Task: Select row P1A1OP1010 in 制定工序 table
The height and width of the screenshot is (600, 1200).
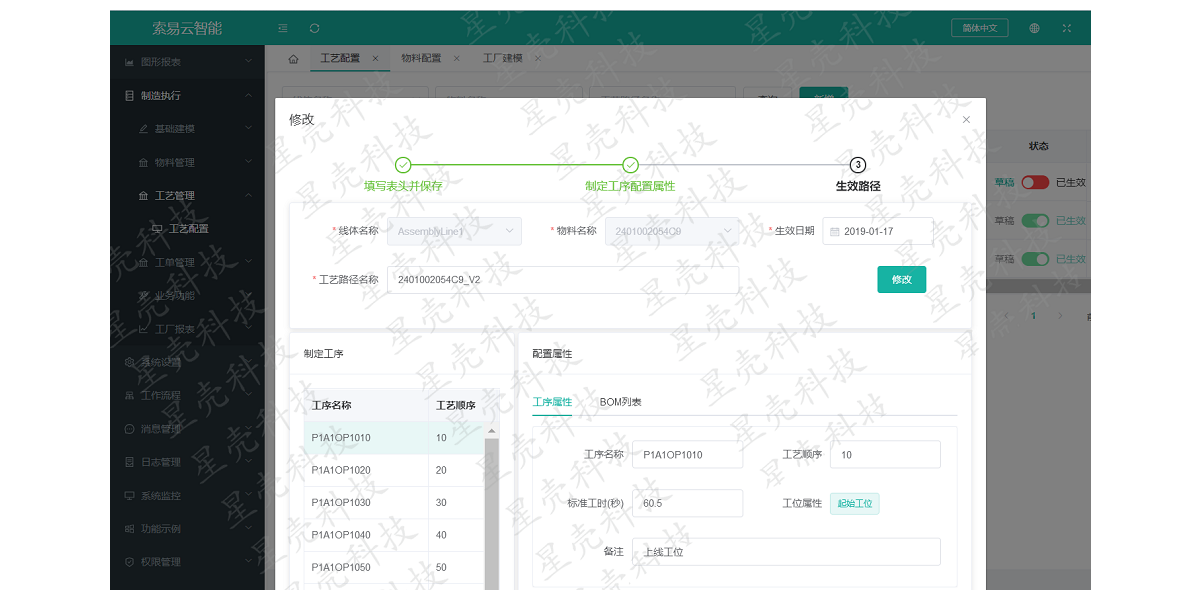Action: (394, 438)
